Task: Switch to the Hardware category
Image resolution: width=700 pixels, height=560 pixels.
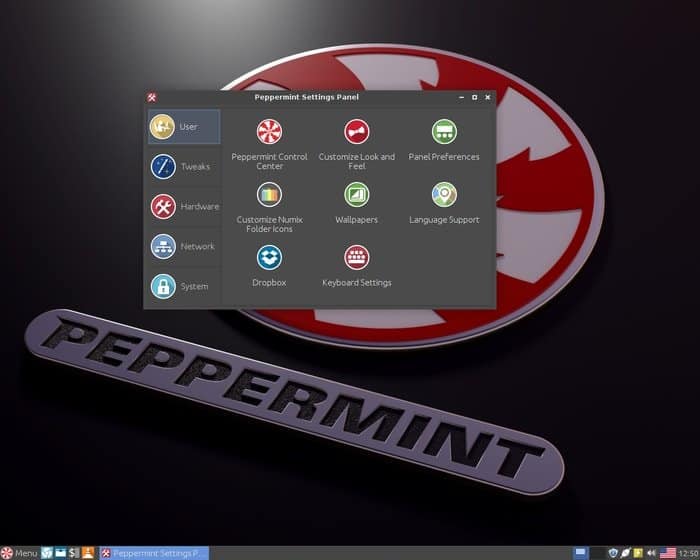Action: (184, 206)
